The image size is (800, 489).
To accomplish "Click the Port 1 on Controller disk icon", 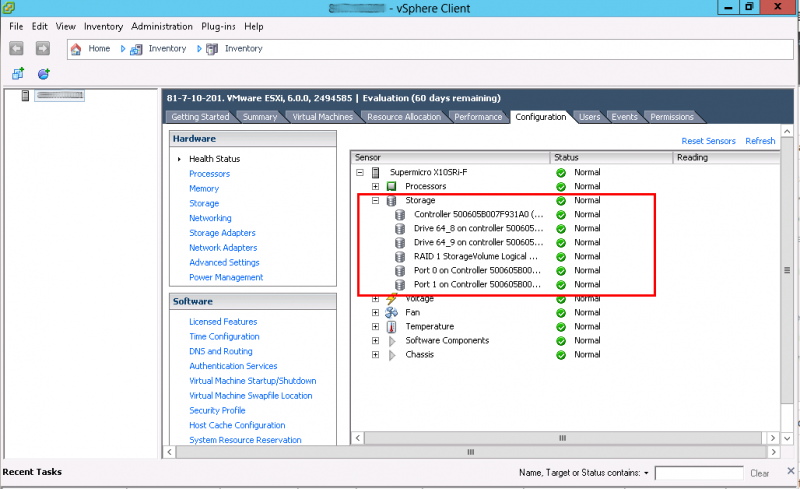I will (400, 285).
